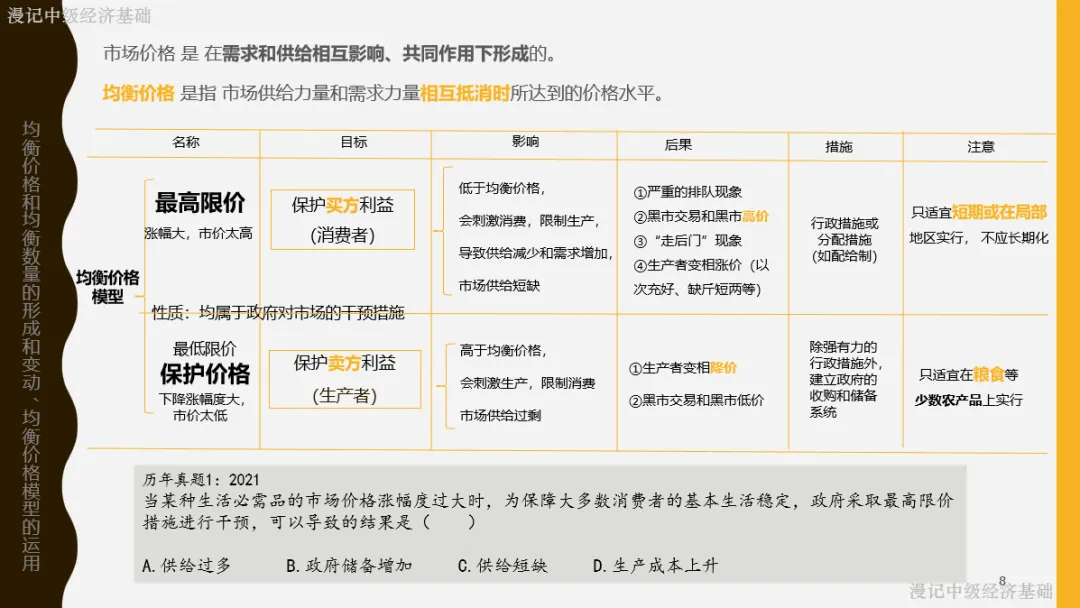Click the text ②黑市交易和黑市高价
This screenshot has width=1080, height=608.
pyautogui.click(x=700, y=216)
